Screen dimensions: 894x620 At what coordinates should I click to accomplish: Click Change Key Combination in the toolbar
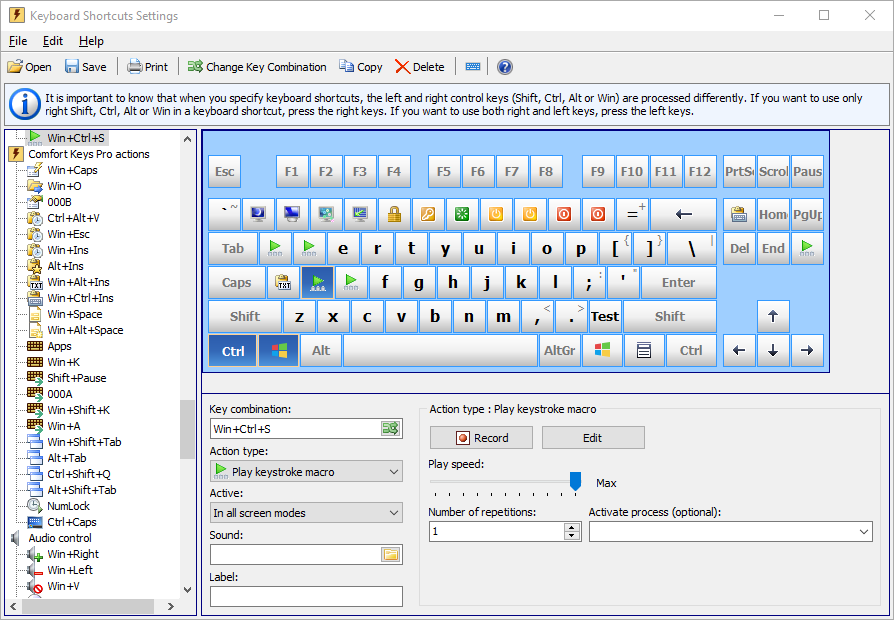point(257,67)
